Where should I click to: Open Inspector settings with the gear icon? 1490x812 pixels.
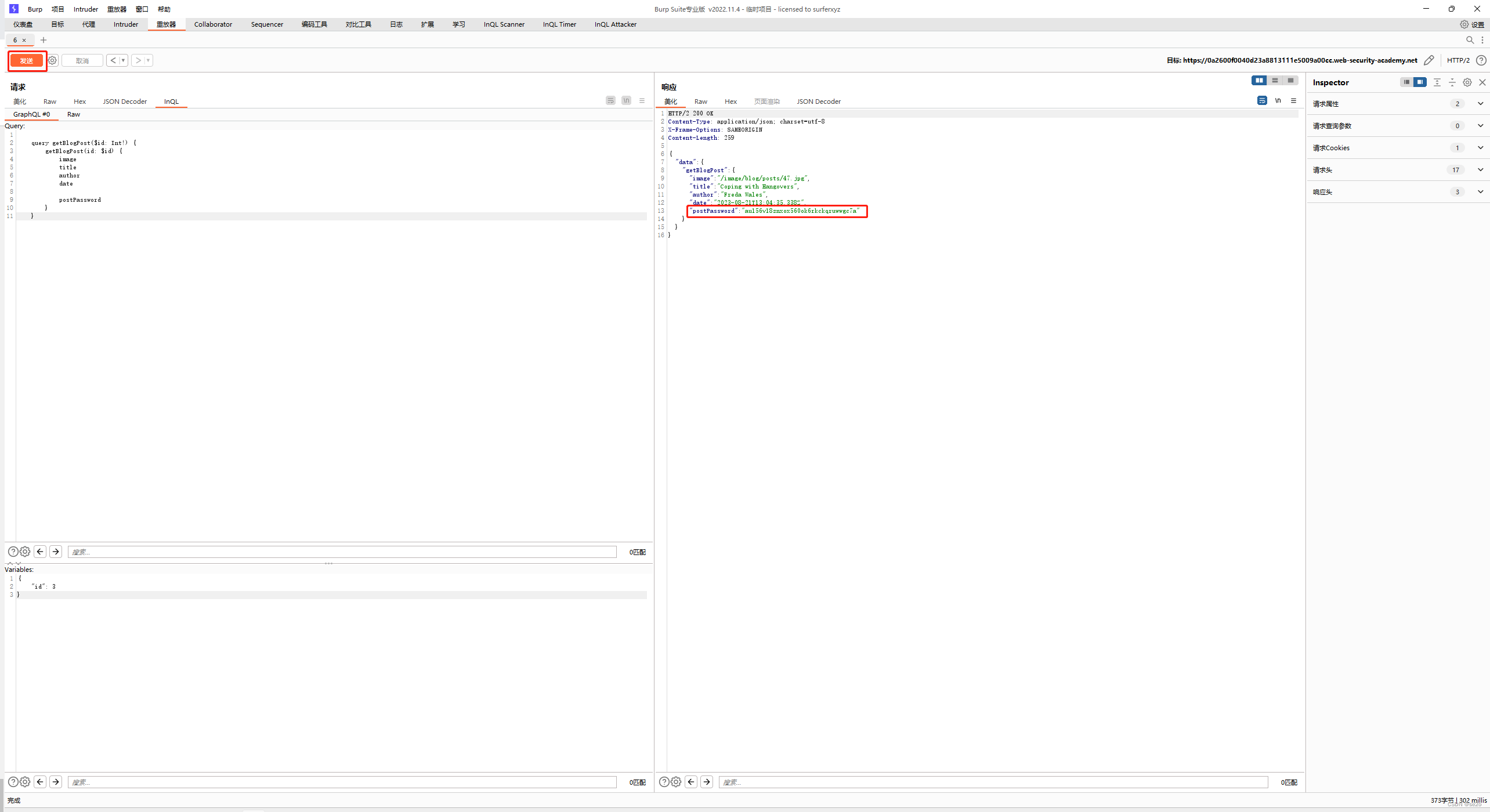[x=1467, y=82]
